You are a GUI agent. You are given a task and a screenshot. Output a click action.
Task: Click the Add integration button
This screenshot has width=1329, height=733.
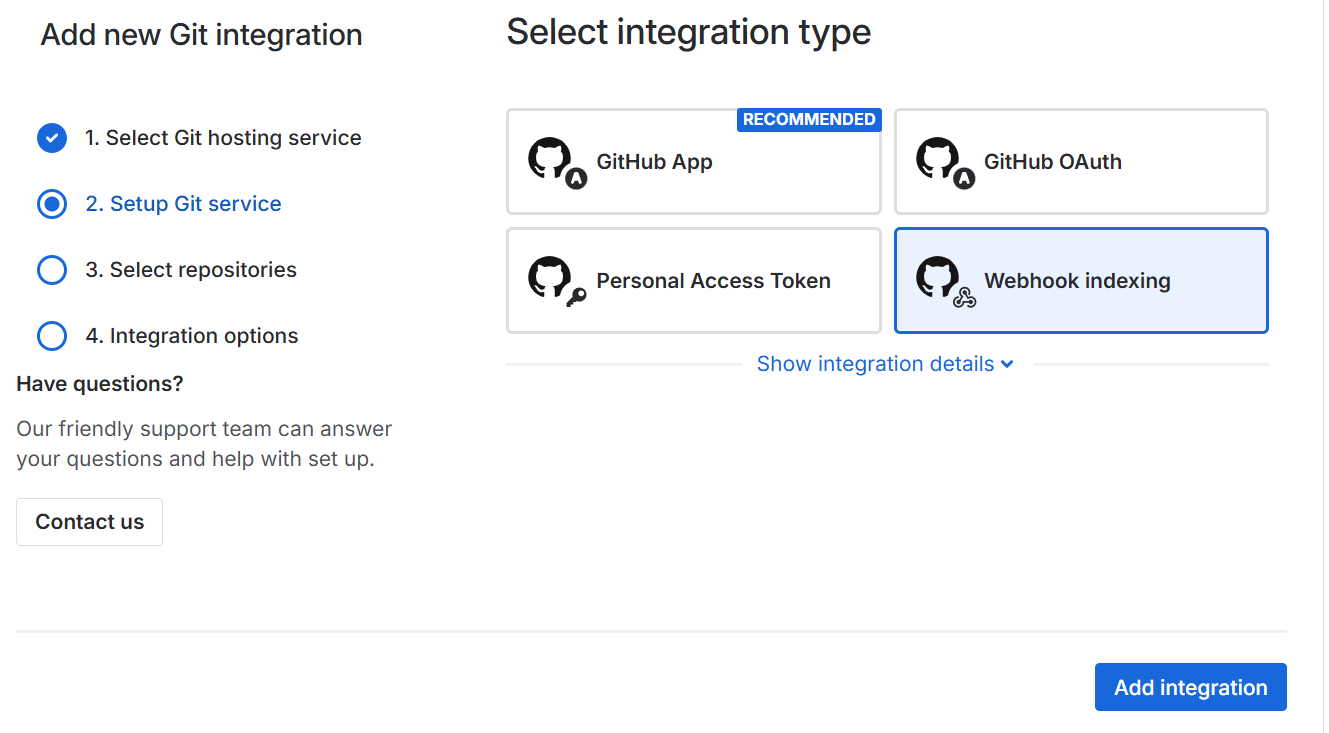[x=1190, y=688]
